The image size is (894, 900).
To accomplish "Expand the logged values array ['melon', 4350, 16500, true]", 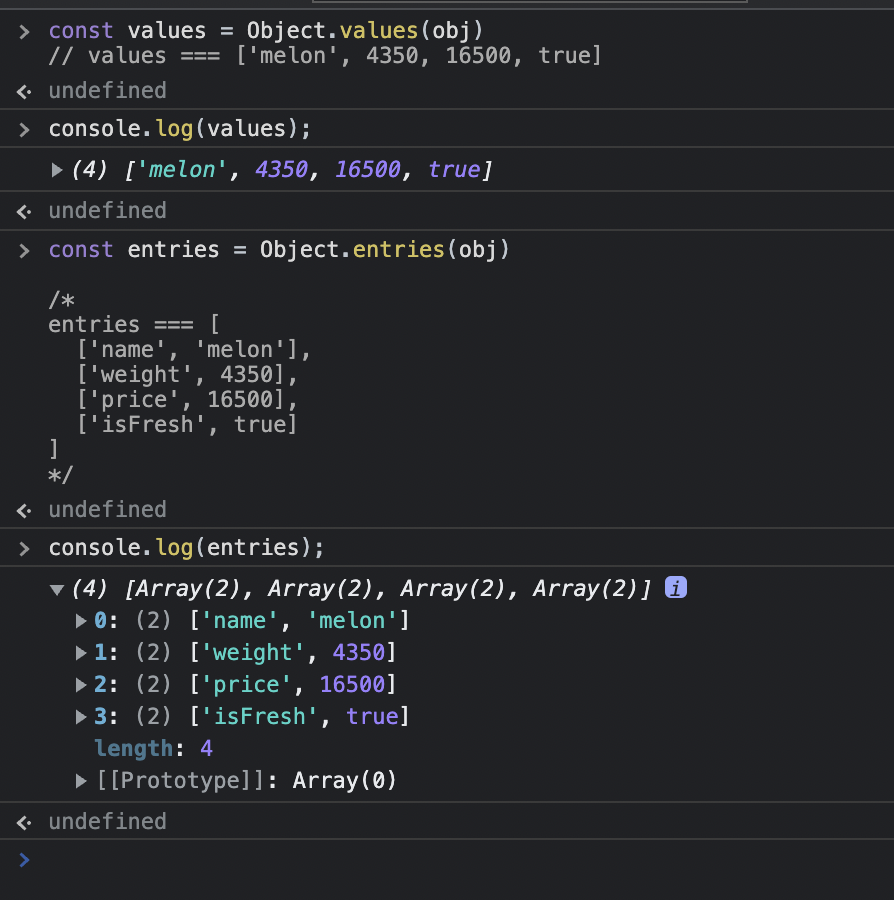I will (x=57, y=170).
